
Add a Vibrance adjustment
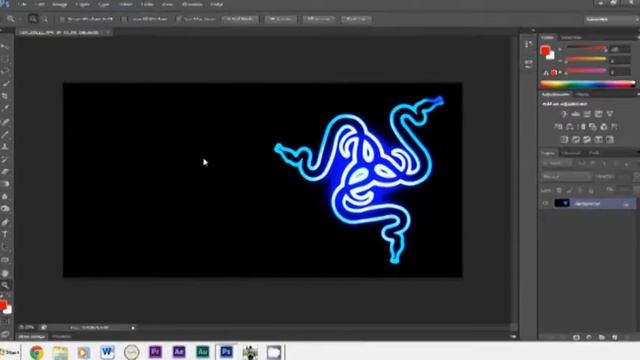point(610,114)
